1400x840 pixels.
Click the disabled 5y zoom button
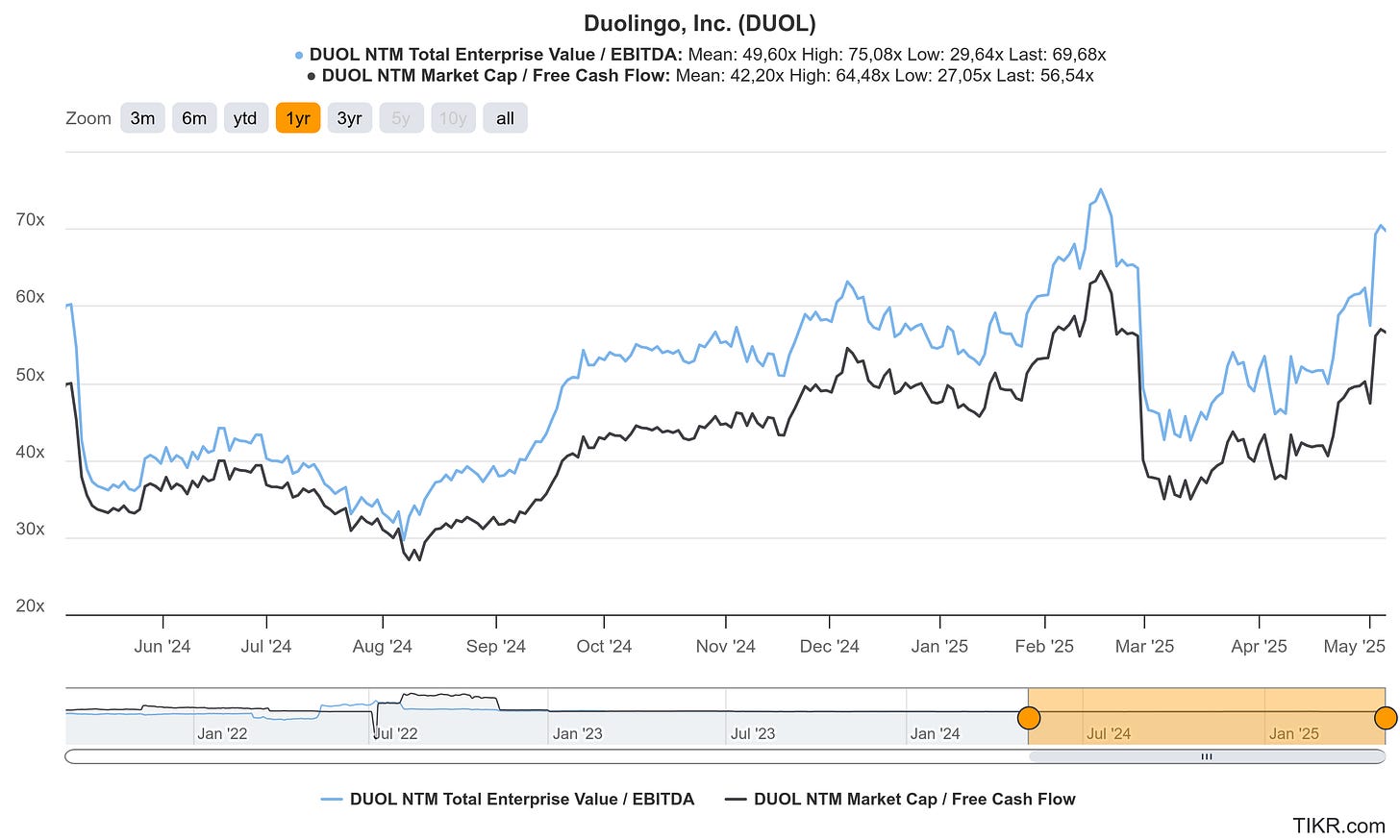click(x=401, y=118)
